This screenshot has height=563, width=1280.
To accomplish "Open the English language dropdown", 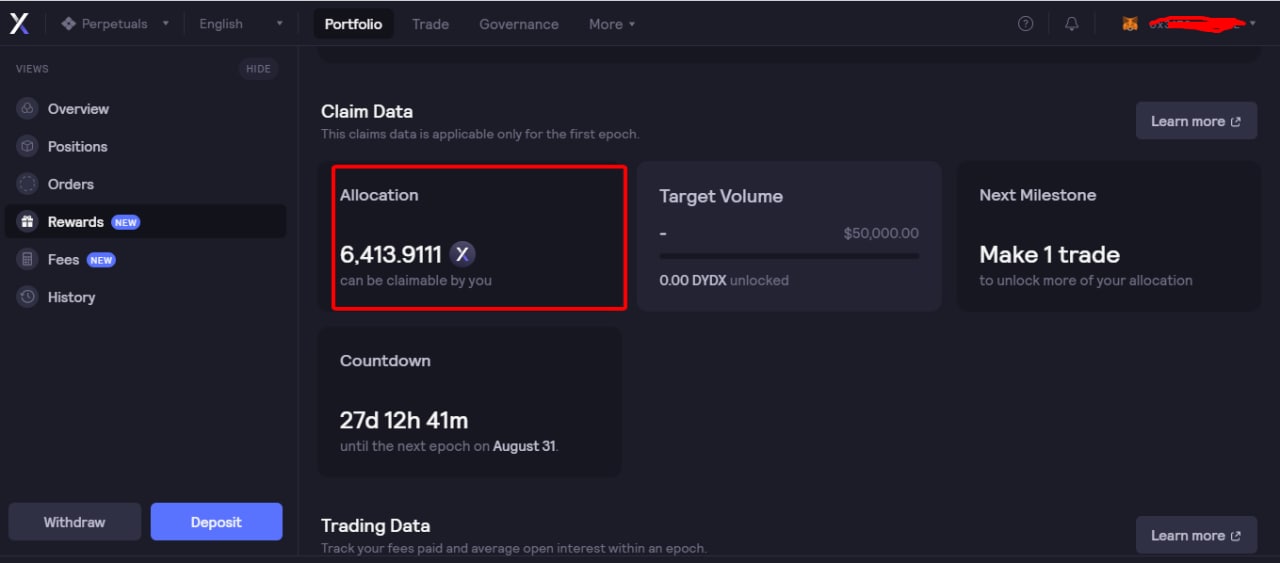I will tap(241, 24).
